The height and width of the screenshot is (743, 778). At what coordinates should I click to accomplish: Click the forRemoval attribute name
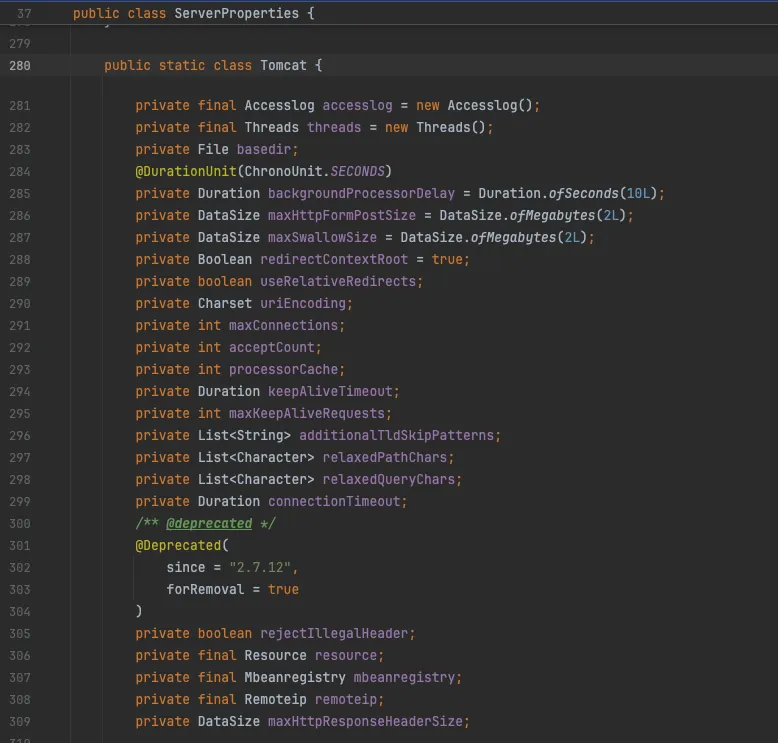click(x=205, y=589)
